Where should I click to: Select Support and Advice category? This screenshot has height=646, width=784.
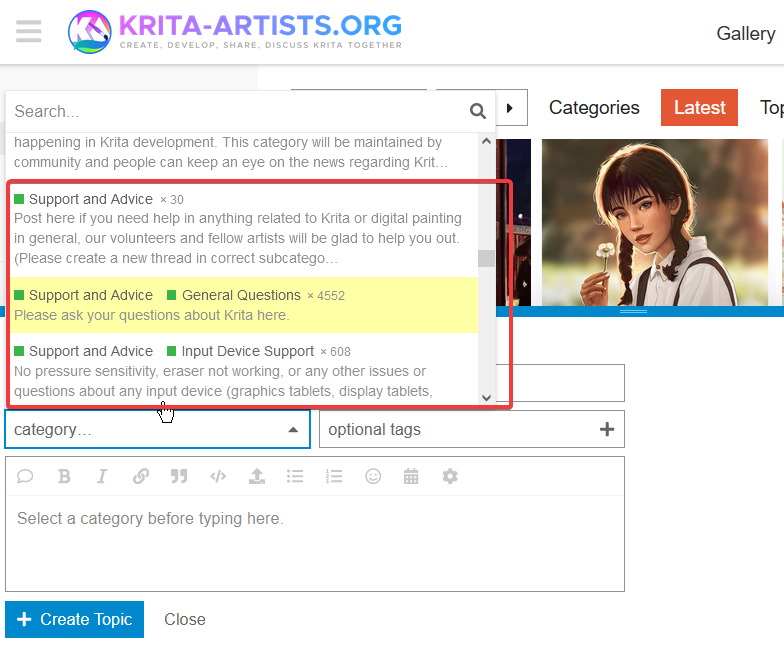[244, 228]
